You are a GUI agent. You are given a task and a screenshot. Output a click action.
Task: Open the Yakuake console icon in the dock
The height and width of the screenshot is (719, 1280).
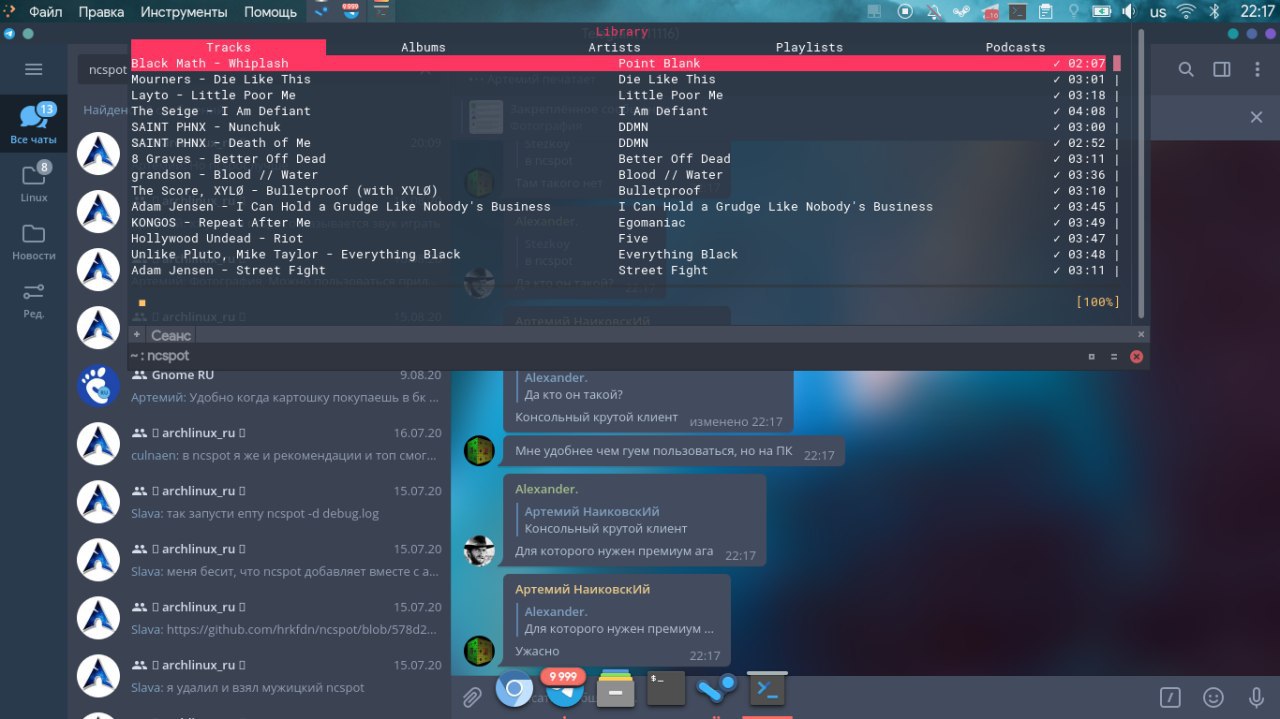pos(767,688)
